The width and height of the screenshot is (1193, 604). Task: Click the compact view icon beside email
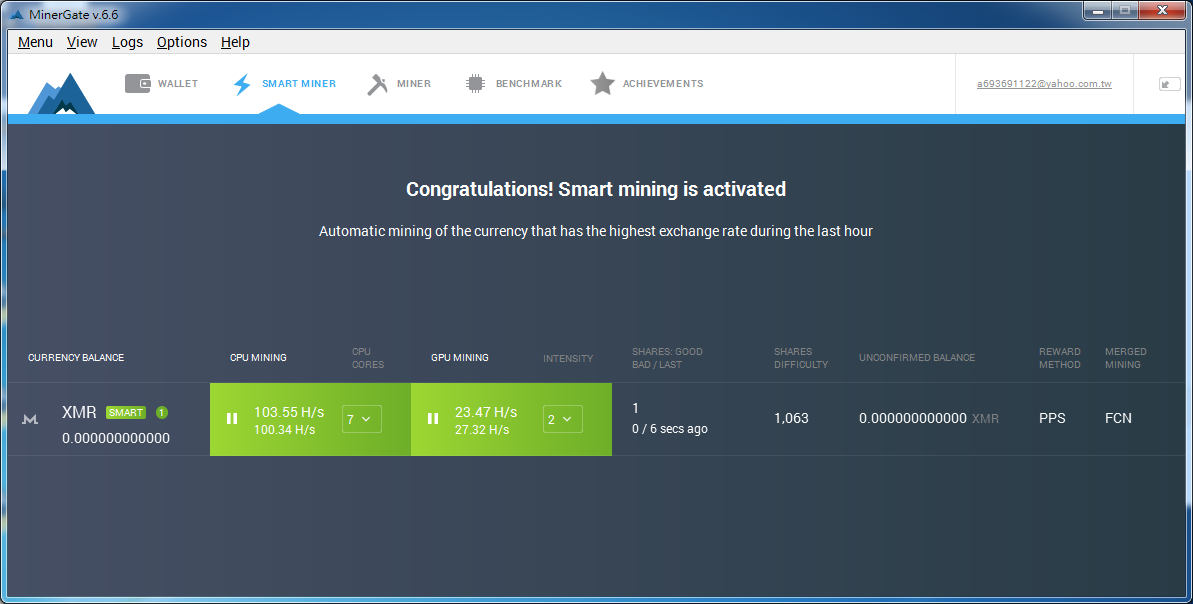click(x=1169, y=84)
